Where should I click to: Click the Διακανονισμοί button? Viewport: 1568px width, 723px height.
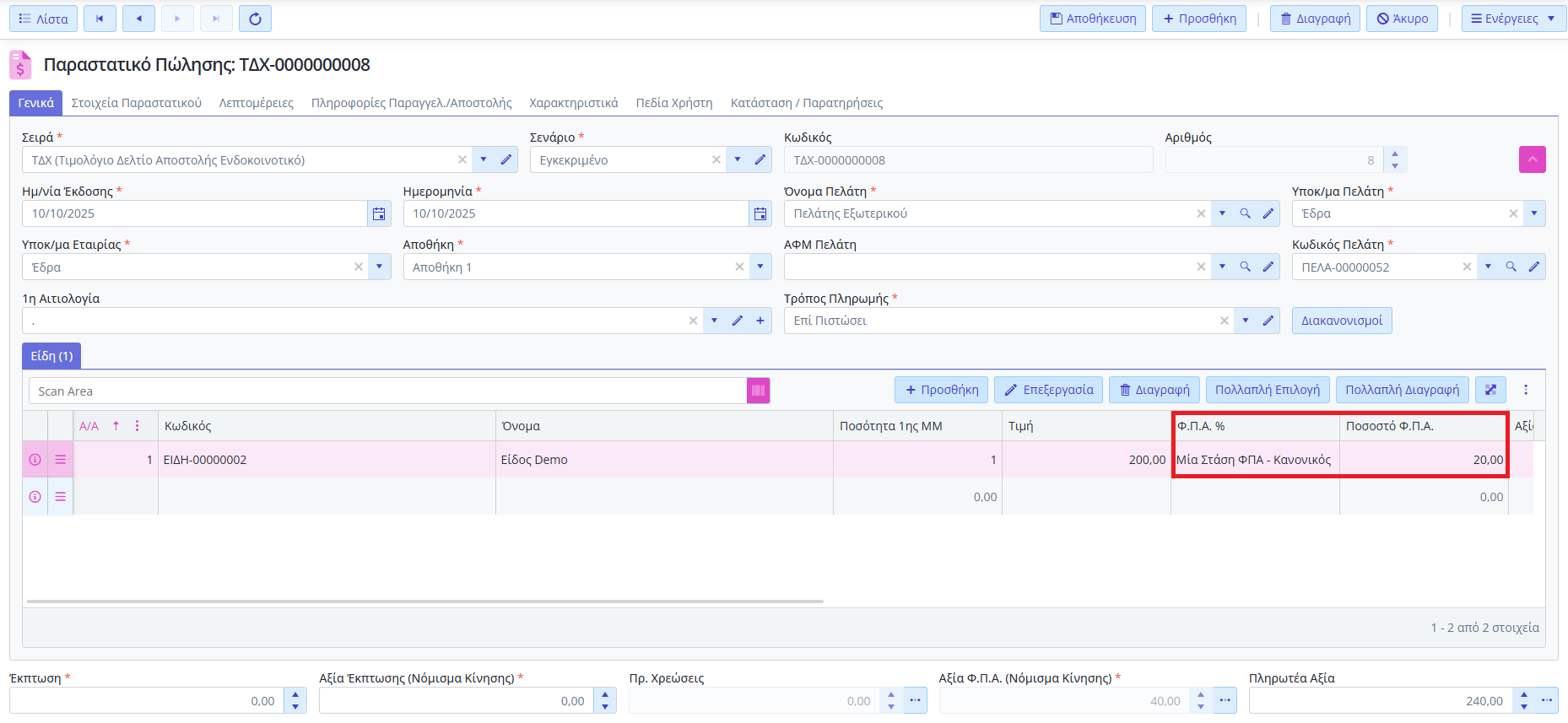click(x=1341, y=321)
